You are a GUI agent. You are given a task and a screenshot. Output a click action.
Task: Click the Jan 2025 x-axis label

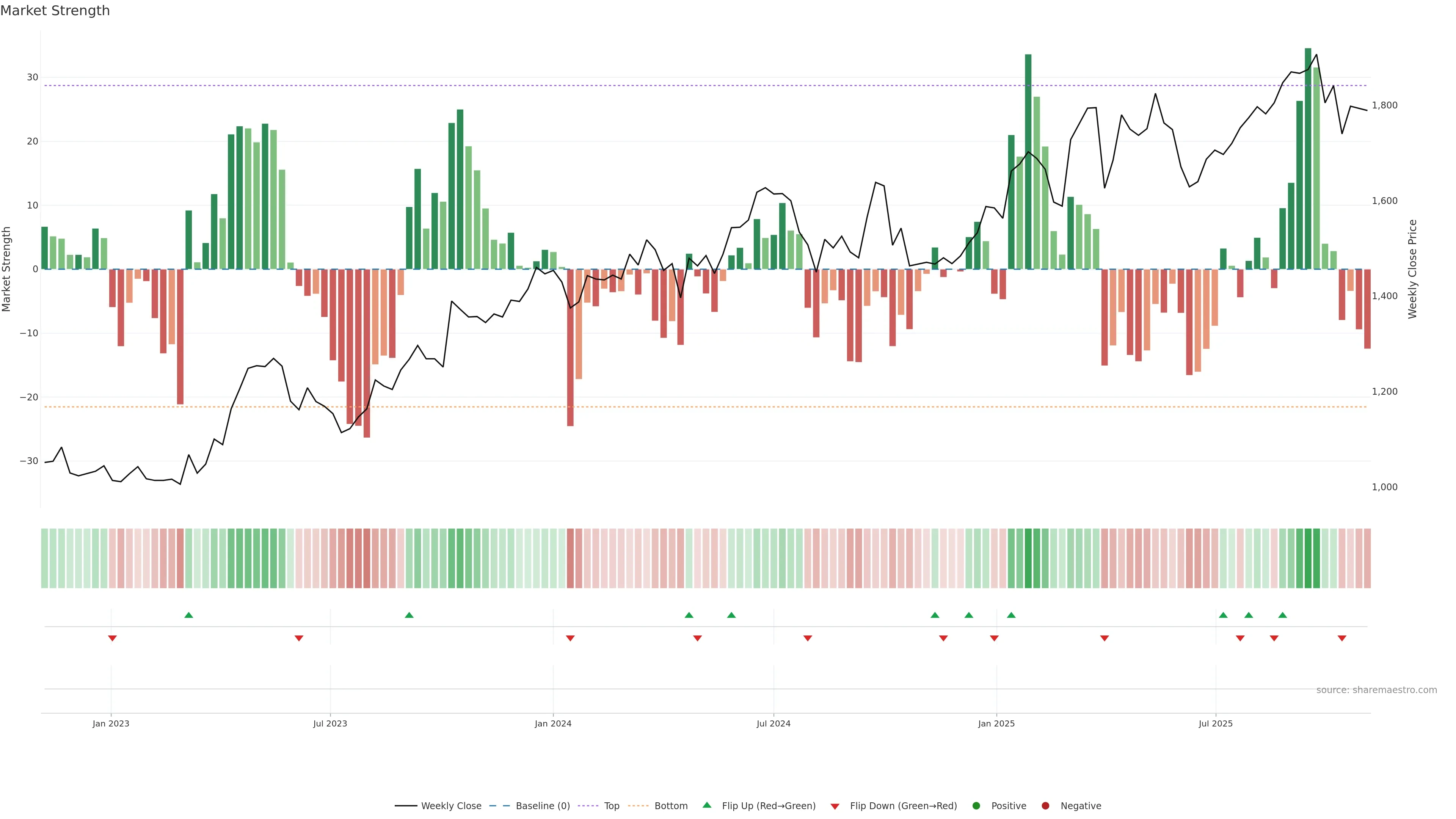coord(996,723)
